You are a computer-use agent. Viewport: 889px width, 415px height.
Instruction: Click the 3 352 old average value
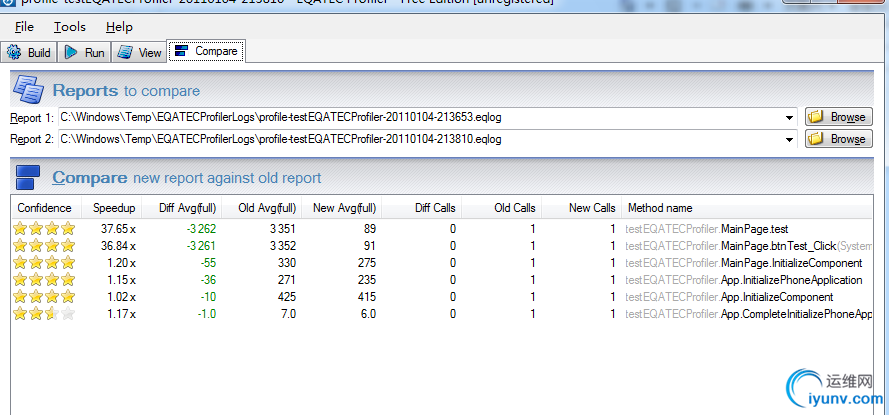[x=283, y=246]
